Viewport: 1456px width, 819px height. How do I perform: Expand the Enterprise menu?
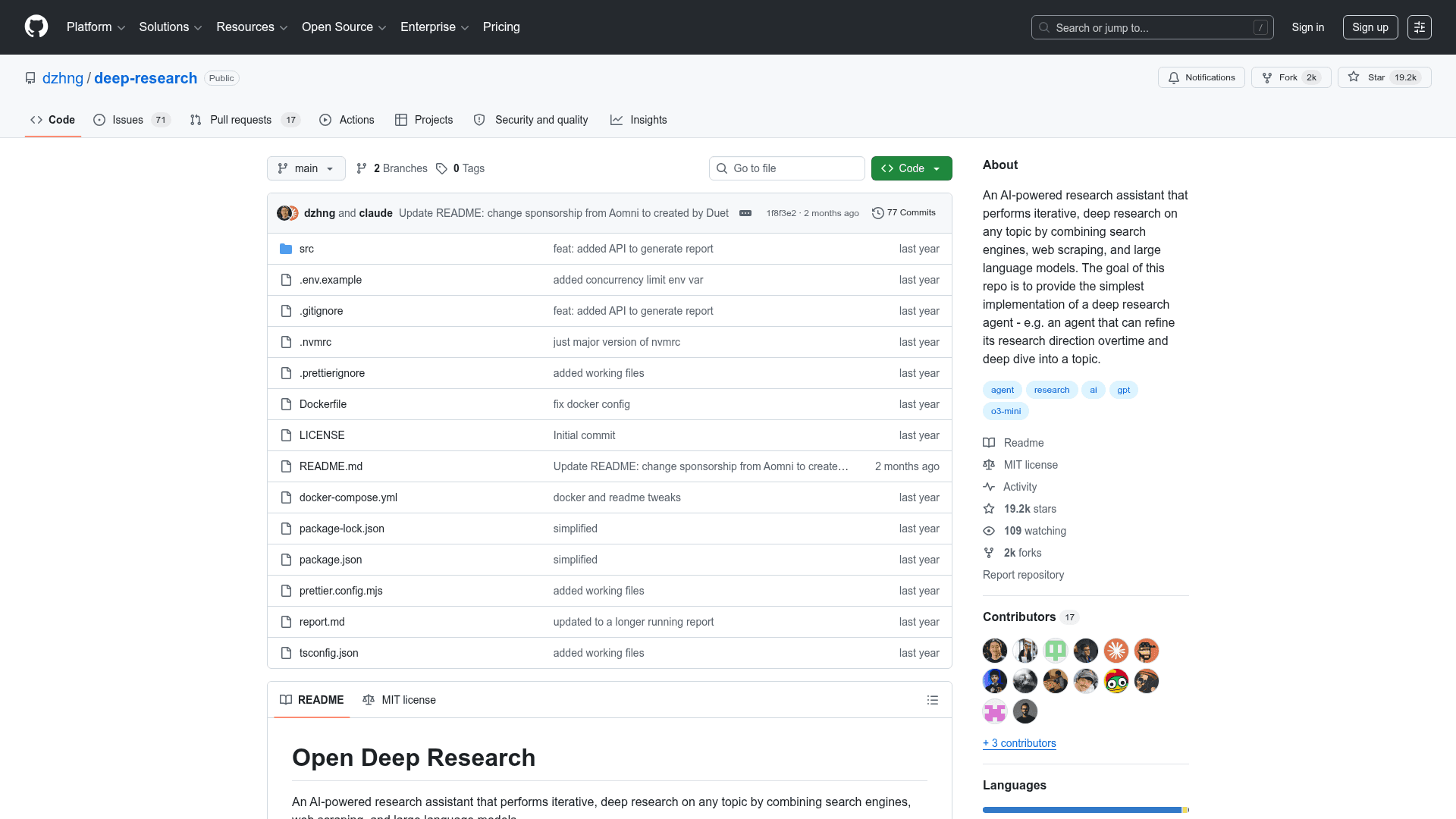point(435,27)
